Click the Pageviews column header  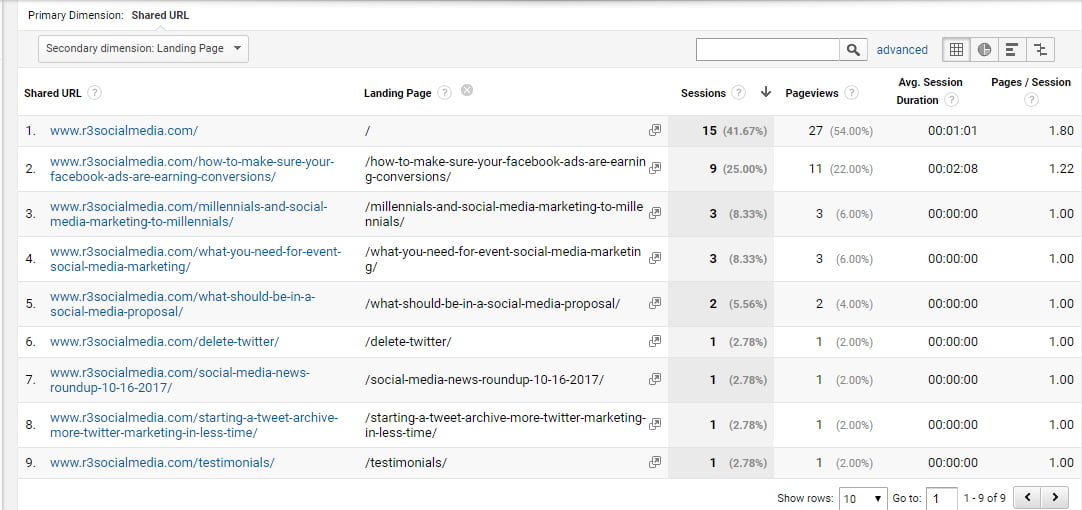coord(812,93)
